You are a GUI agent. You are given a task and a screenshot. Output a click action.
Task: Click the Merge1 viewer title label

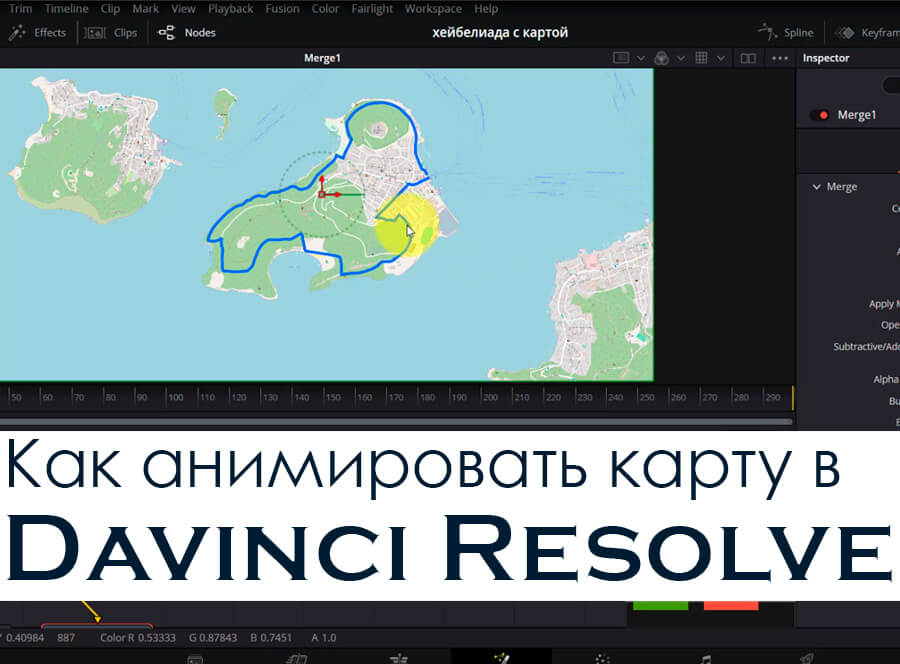coord(322,58)
